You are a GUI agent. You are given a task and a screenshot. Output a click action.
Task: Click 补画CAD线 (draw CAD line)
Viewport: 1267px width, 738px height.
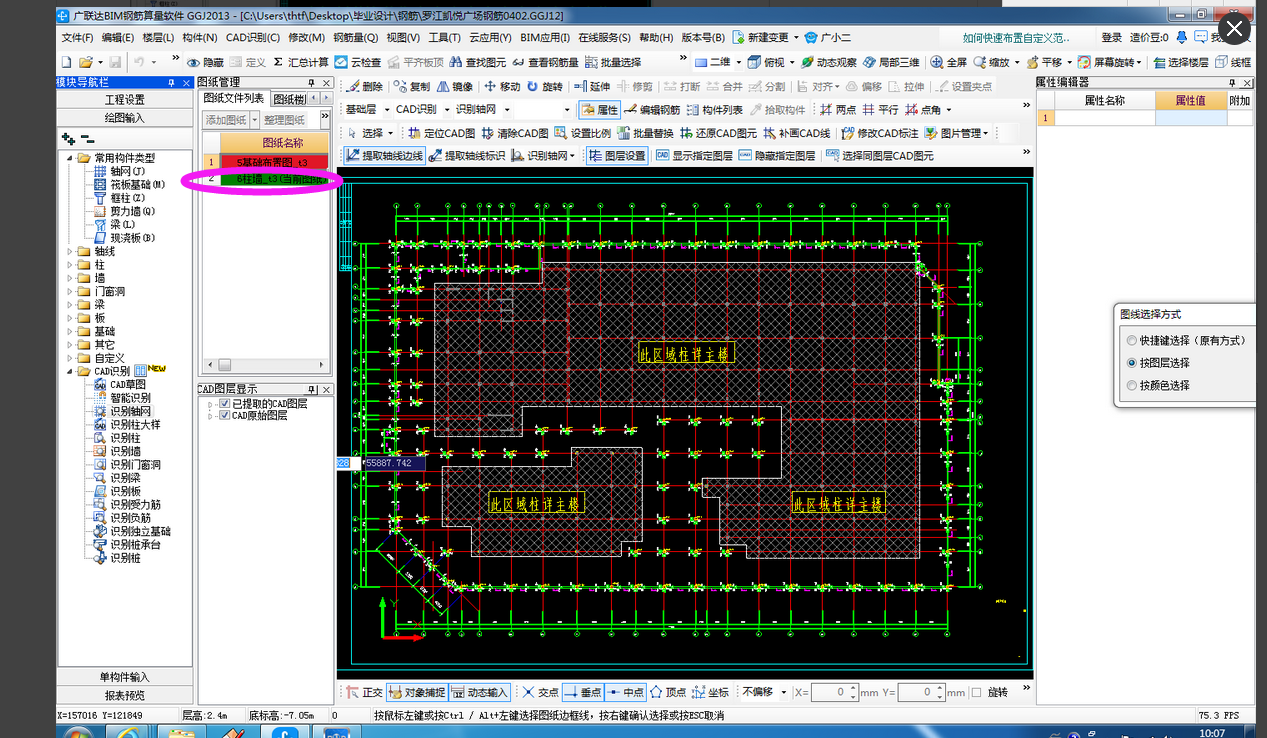pos(797,133)
